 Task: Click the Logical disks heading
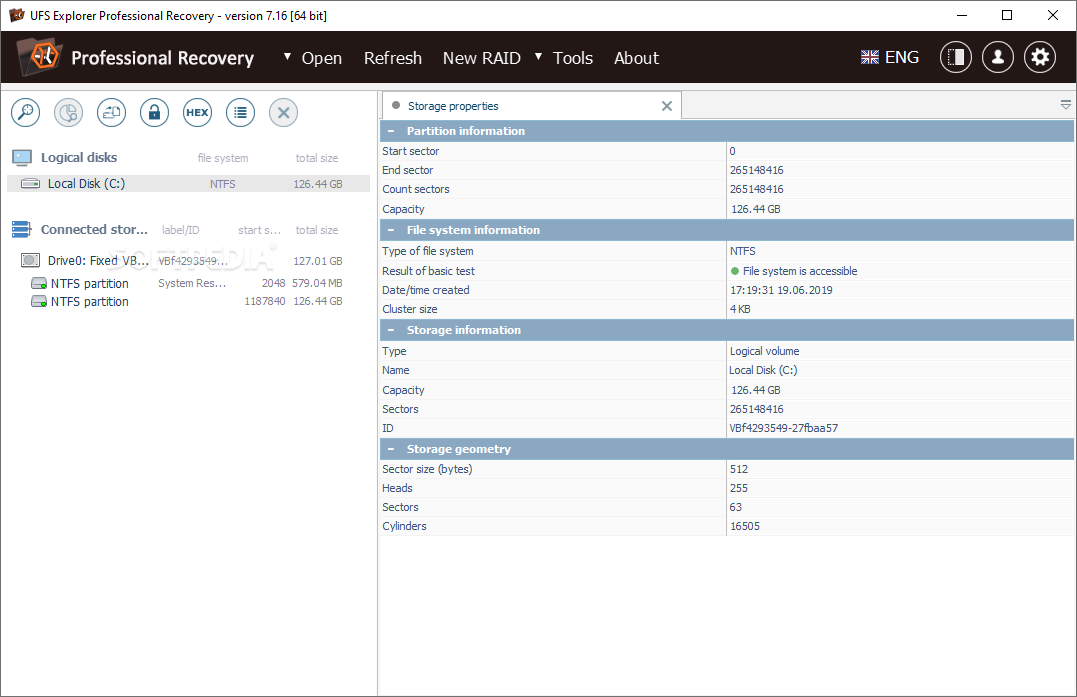pyautogui.click(x=79, y=157)
